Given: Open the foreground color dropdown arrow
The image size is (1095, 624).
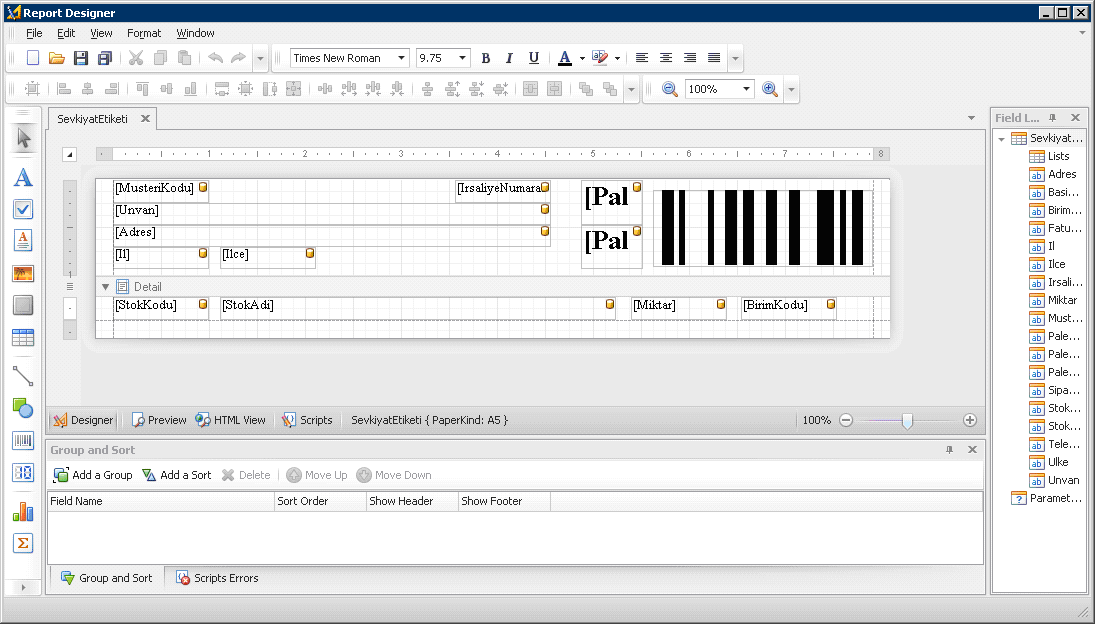Looking at the screenshot, I should 582,59.
